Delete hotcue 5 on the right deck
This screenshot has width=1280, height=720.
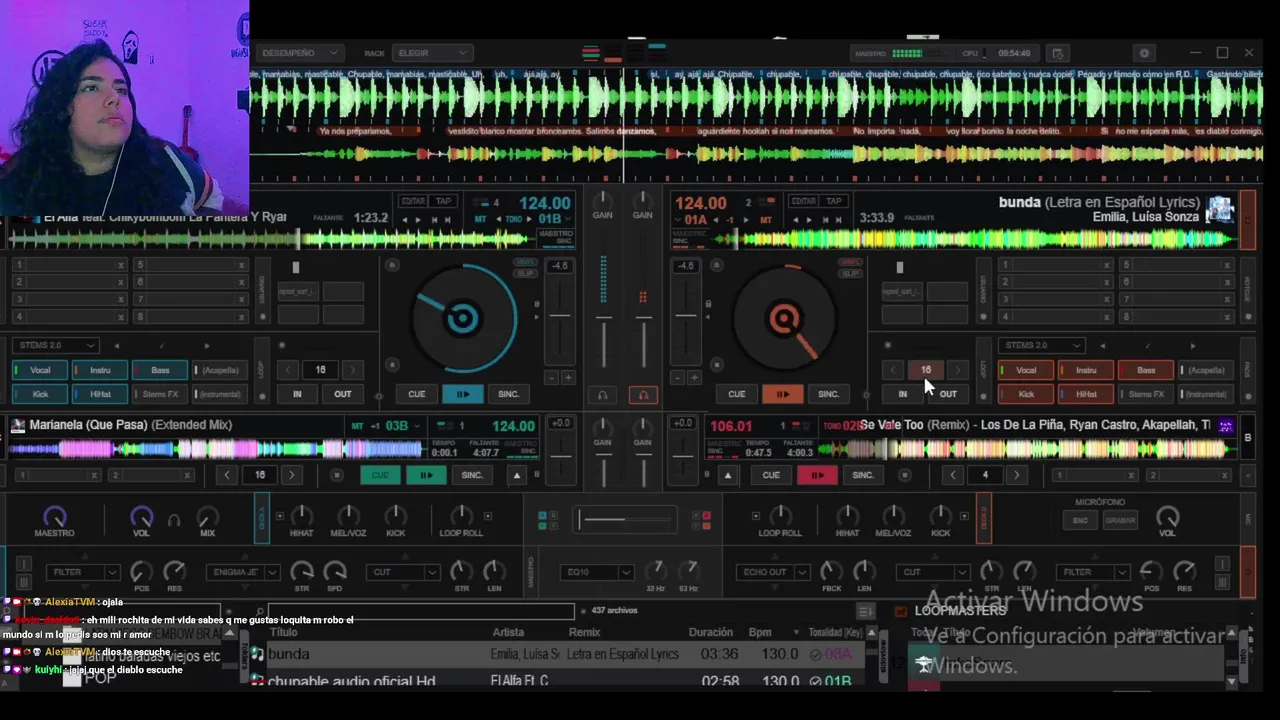1227,265
